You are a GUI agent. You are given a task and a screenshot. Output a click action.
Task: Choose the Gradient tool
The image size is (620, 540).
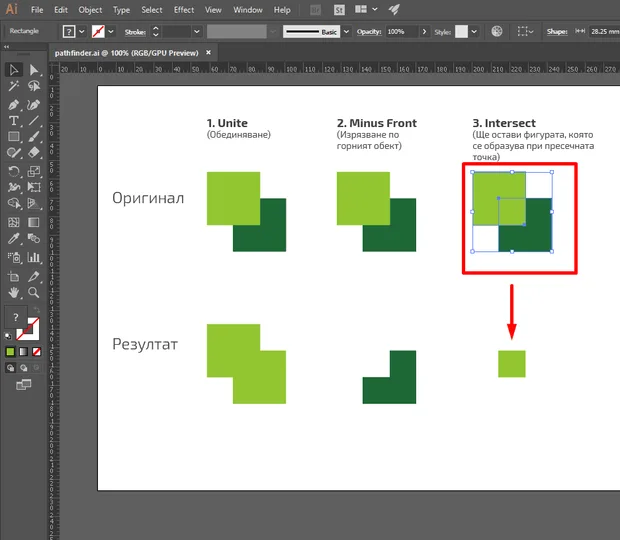click(x=34, y=223)
